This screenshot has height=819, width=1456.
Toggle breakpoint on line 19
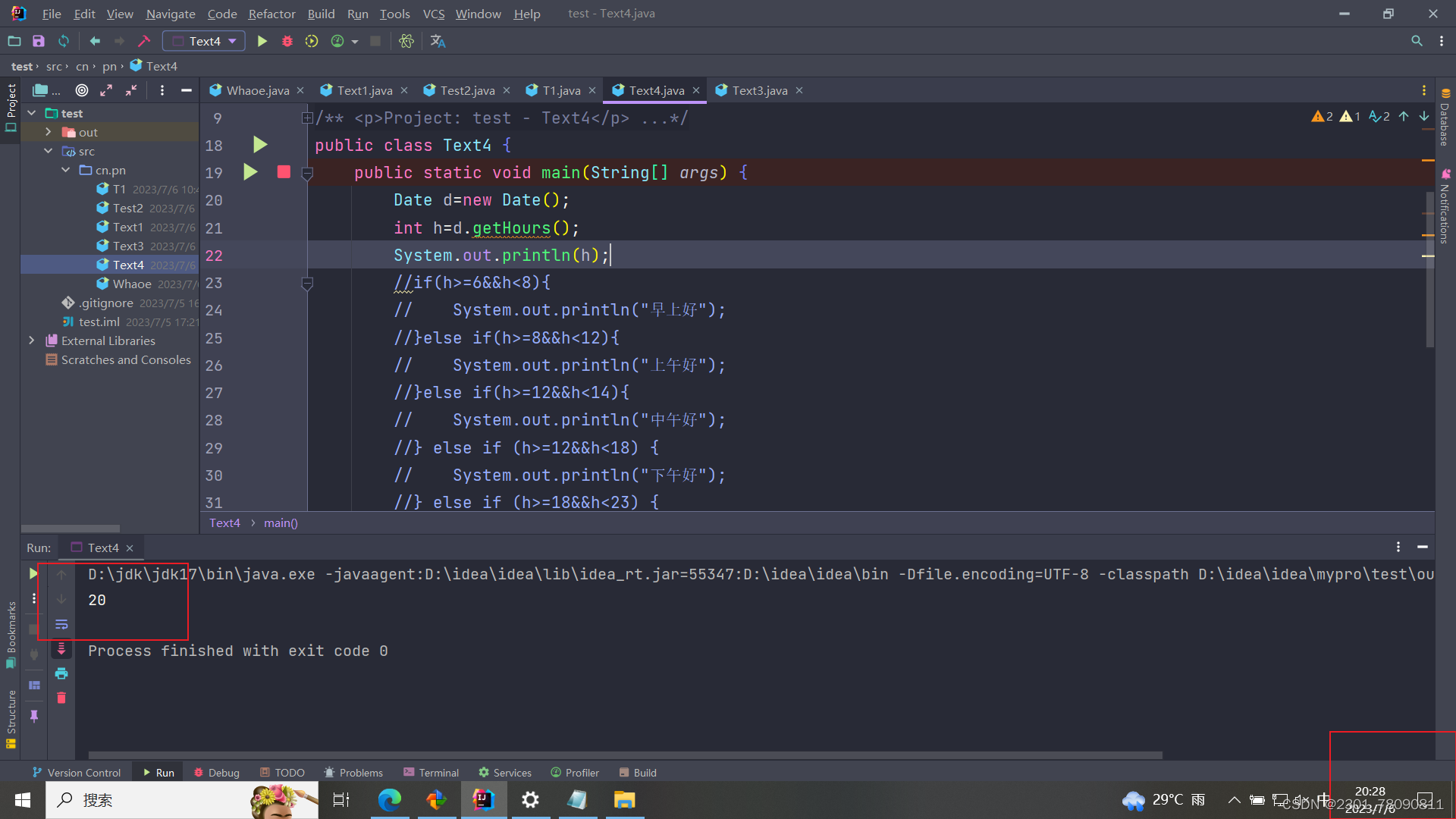point(284,172)
